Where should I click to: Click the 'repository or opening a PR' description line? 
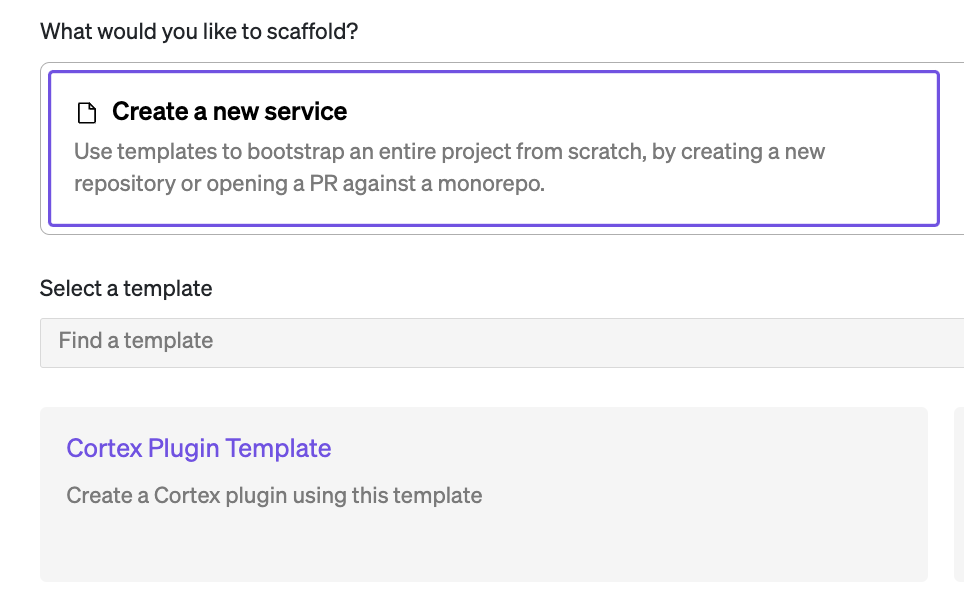tap(309, 184)
